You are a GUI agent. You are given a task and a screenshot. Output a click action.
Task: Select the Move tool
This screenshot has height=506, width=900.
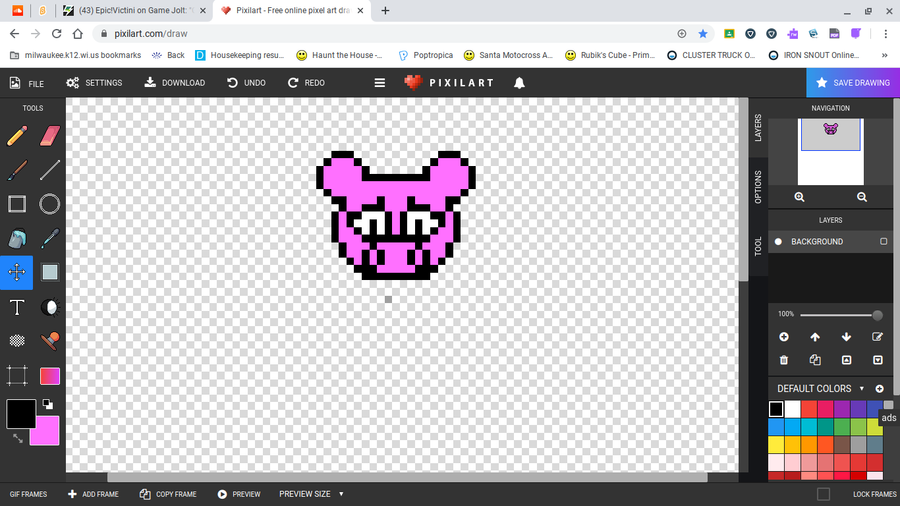point(17,273)
